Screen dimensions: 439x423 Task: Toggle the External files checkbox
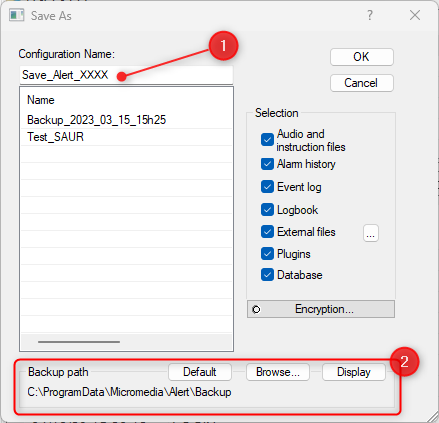click(267, 232)
